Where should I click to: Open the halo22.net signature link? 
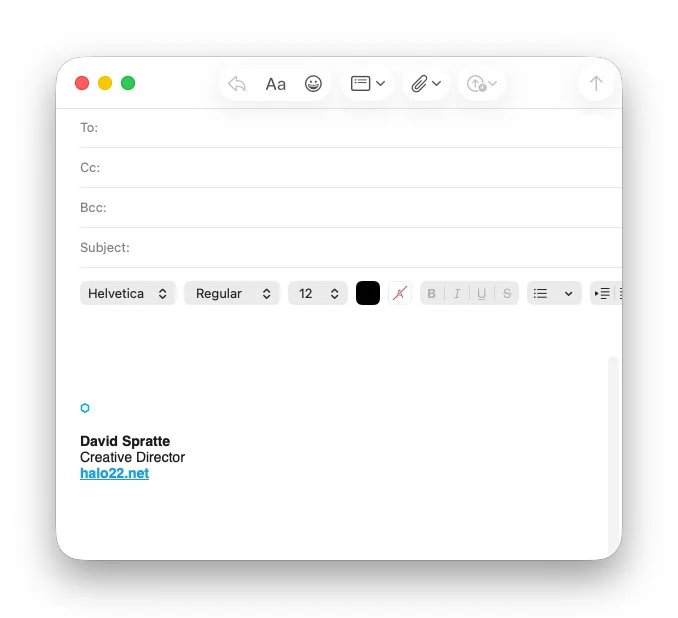click(115, 473)
